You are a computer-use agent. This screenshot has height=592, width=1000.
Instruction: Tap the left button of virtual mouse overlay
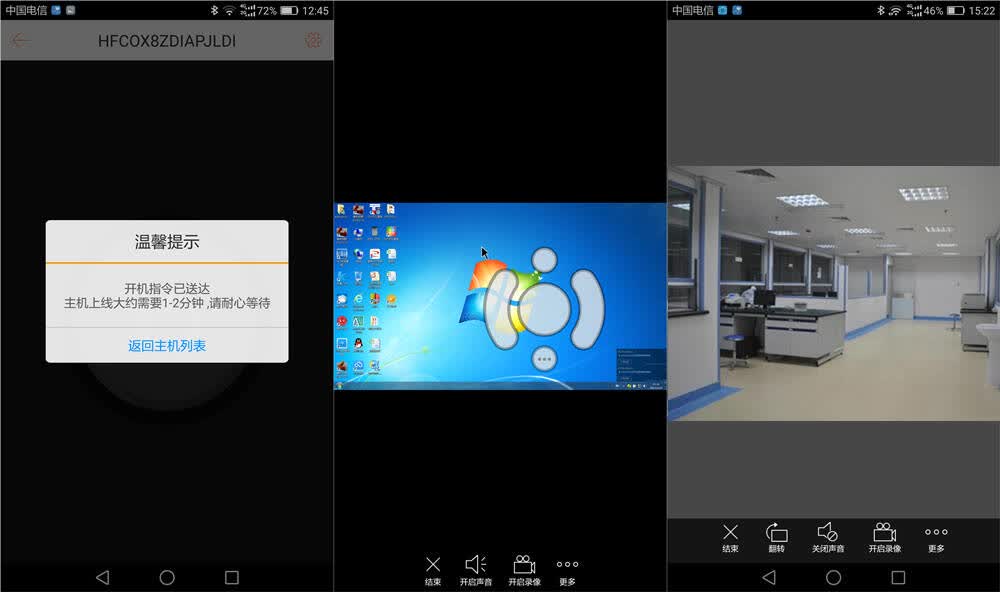pos(502,309)
